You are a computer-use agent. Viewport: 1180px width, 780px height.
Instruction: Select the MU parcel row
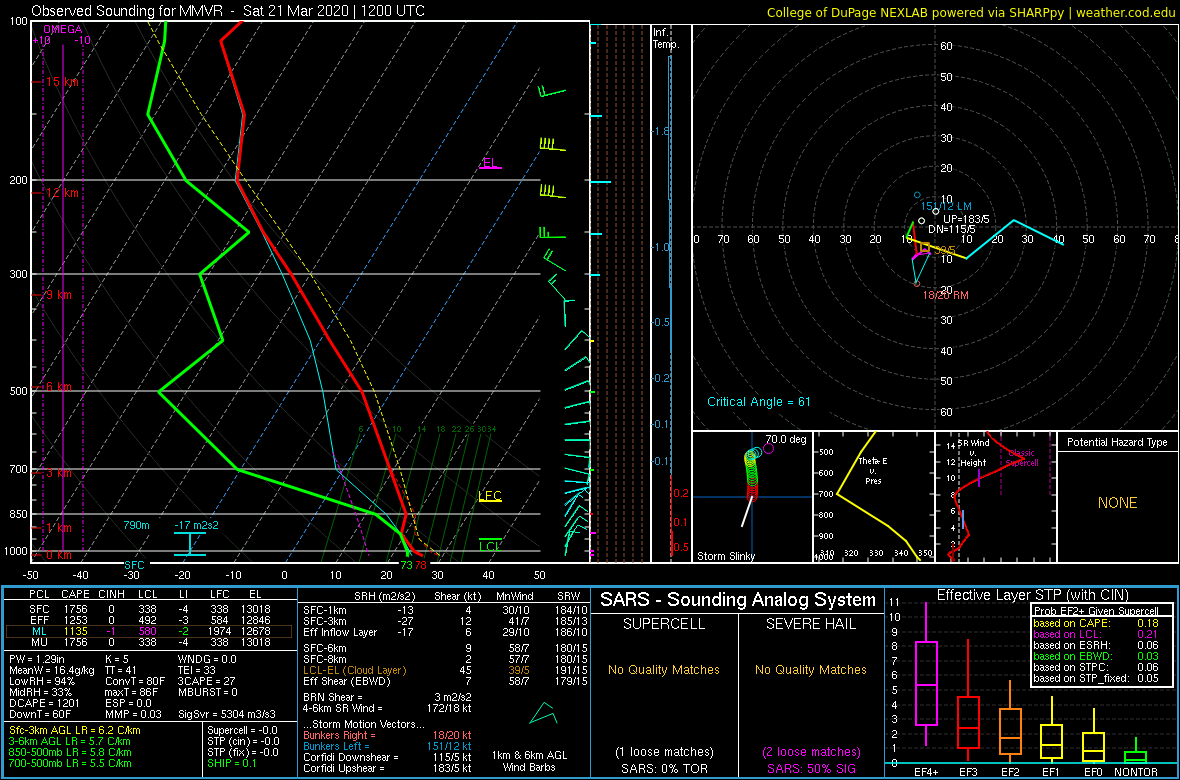pyautogui.click(x=151, y=644)
